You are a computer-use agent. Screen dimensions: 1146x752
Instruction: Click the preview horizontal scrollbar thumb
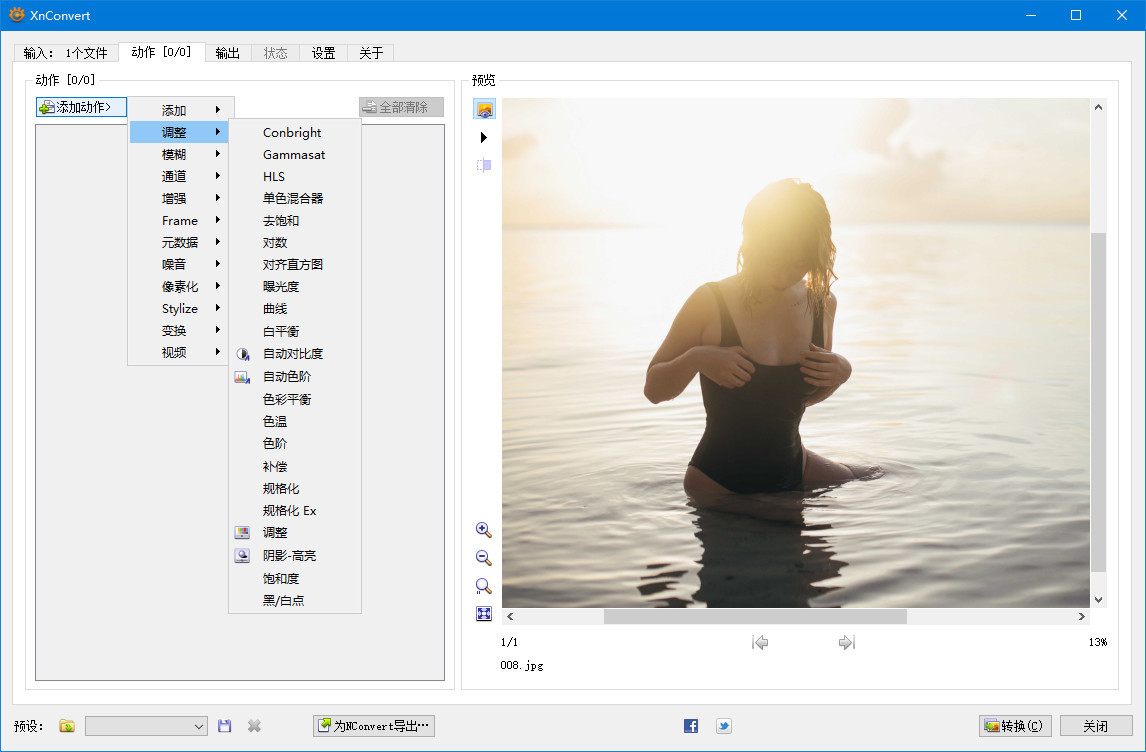(755, 617)
